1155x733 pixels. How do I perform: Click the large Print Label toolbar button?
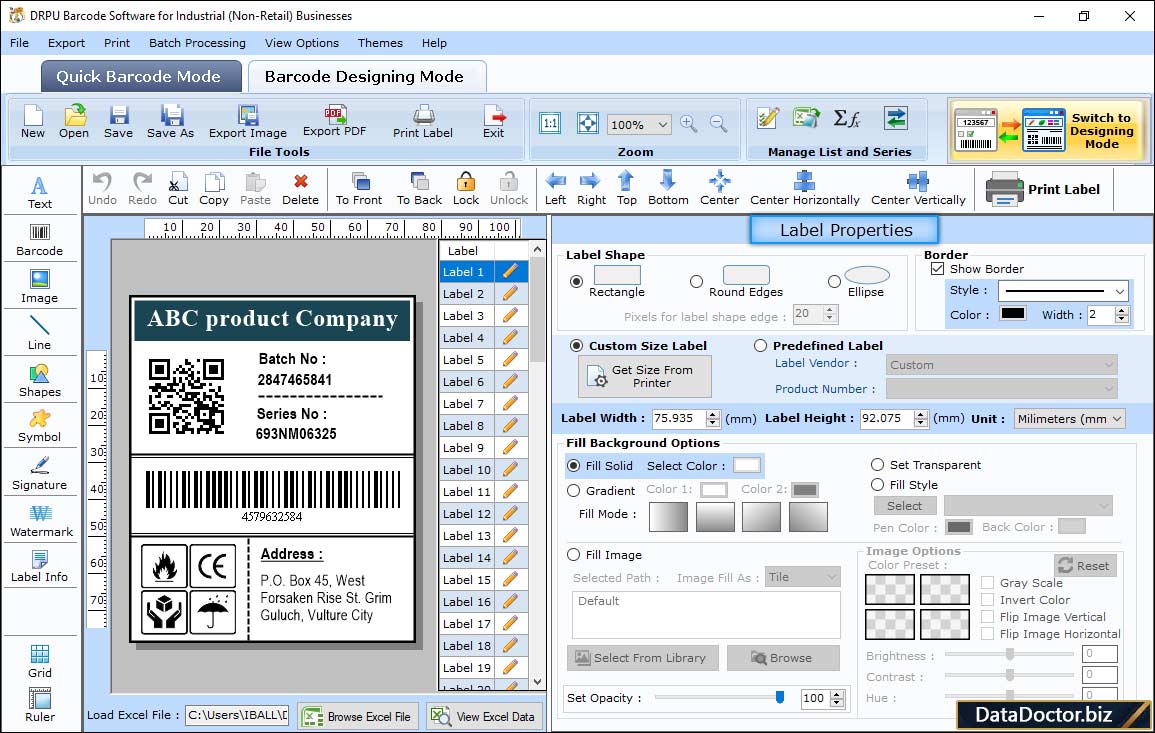pyautogui.click(x=1043, y=189)
